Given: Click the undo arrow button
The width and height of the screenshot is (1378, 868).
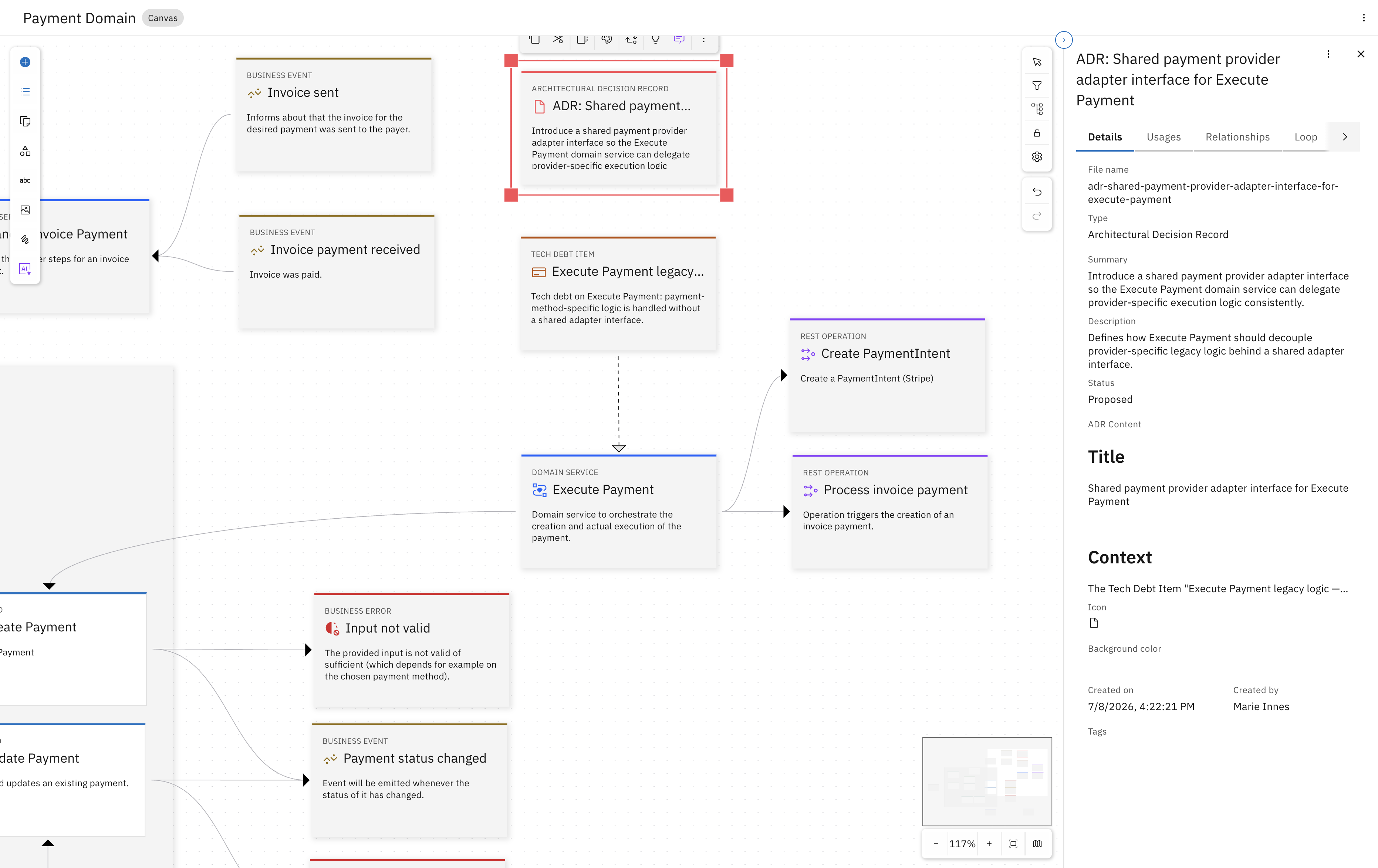Looking at the screenshot, I should pyautogui.click(x=1037, y=192).
